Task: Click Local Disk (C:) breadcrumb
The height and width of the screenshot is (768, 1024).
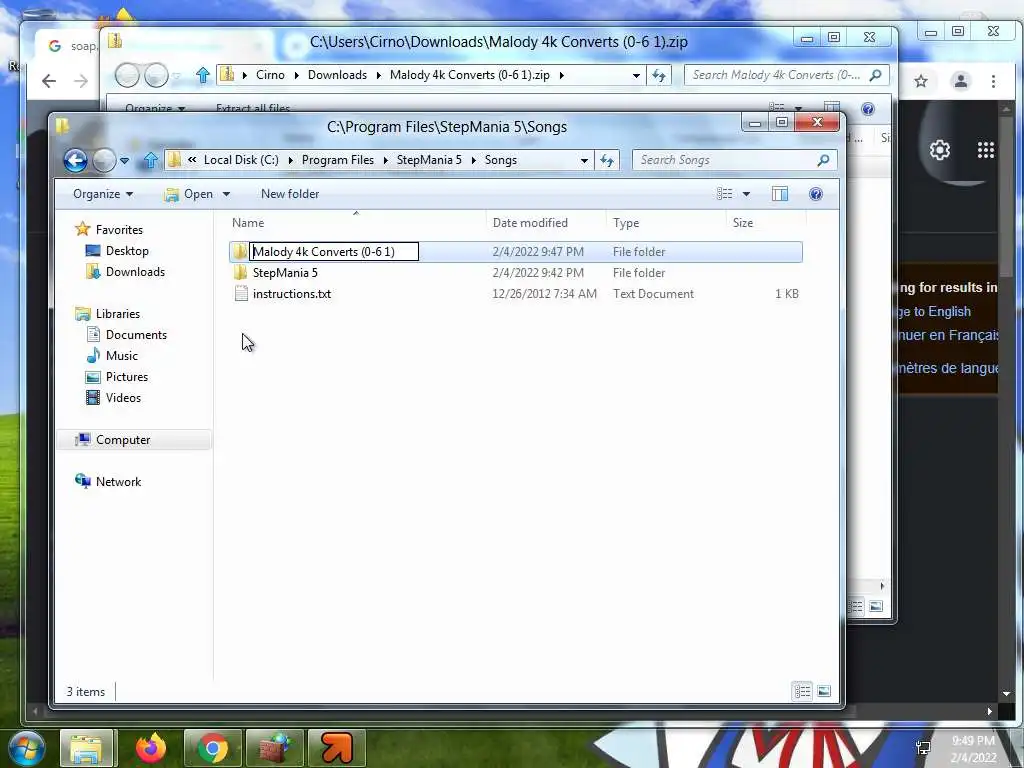Action: [x=241, y=160]
